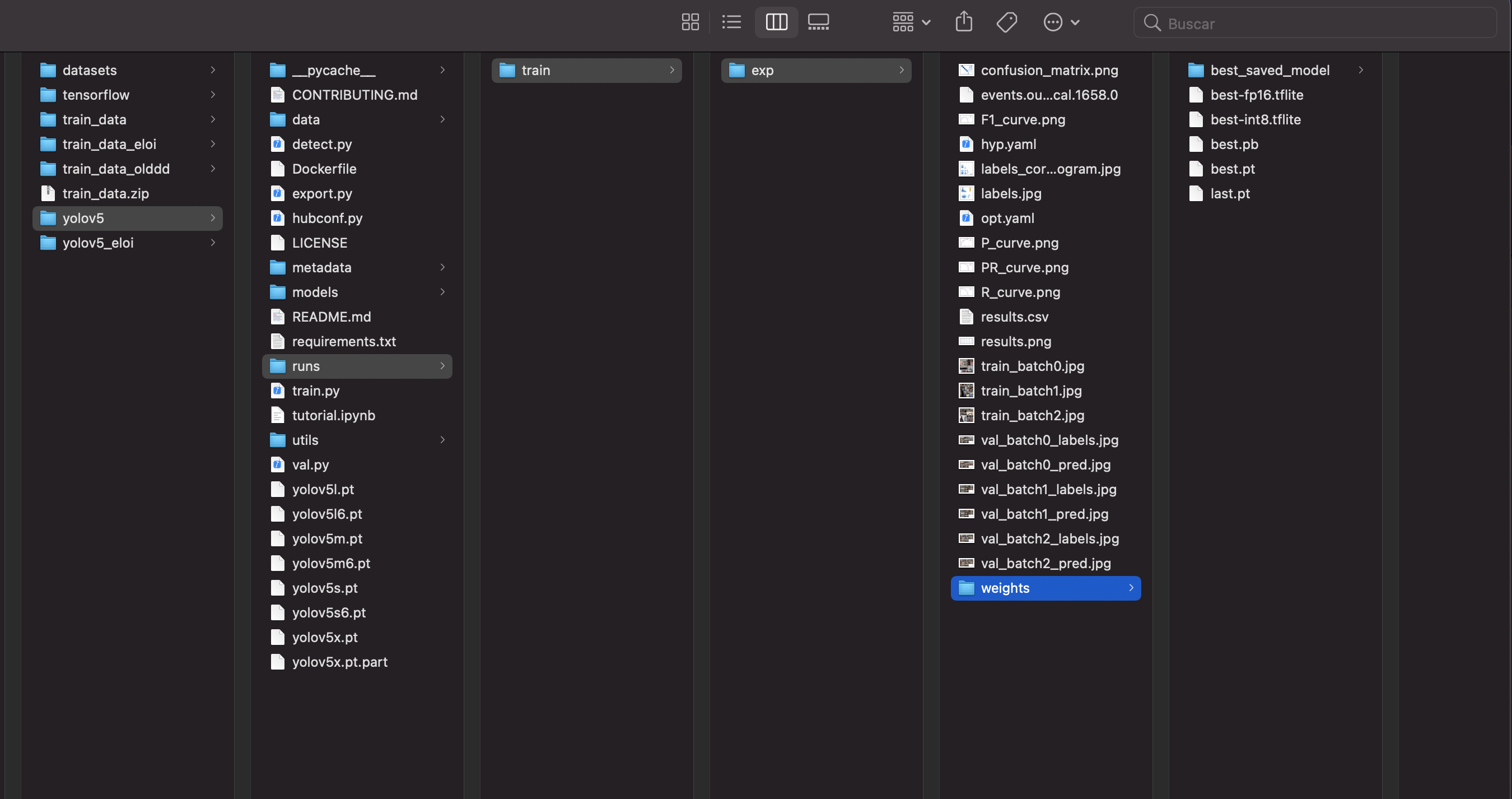The height and width of the screenshot is (799, 1512).
Task: Select the best.pt file
Action: [x=1233, y=169]
